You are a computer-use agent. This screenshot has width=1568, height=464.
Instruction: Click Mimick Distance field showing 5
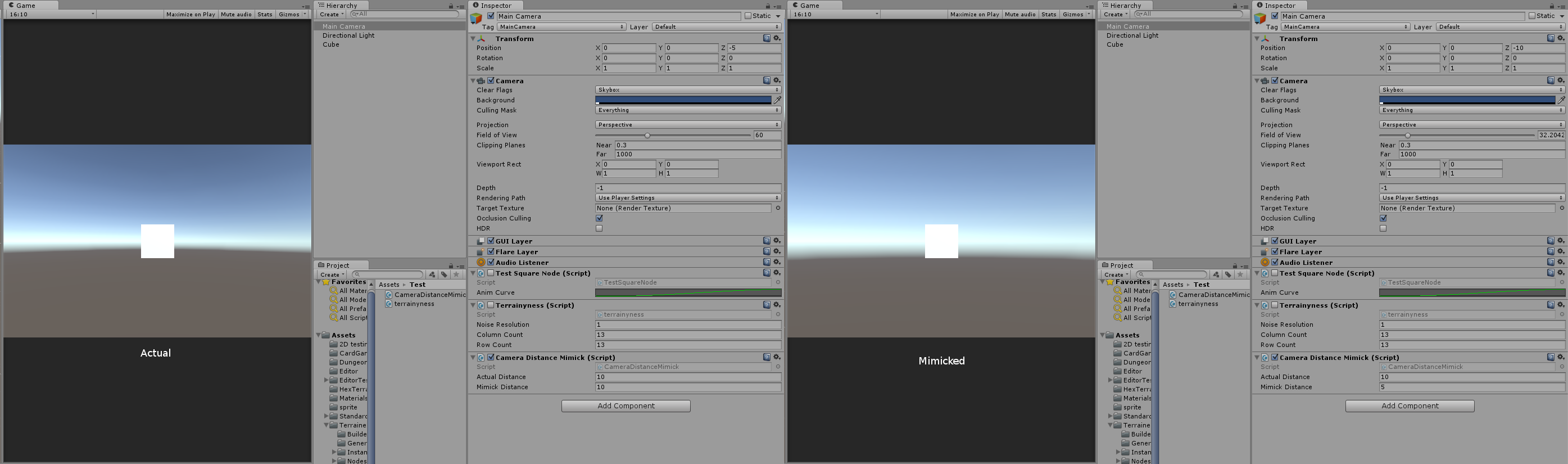(x=1472, y=388)
